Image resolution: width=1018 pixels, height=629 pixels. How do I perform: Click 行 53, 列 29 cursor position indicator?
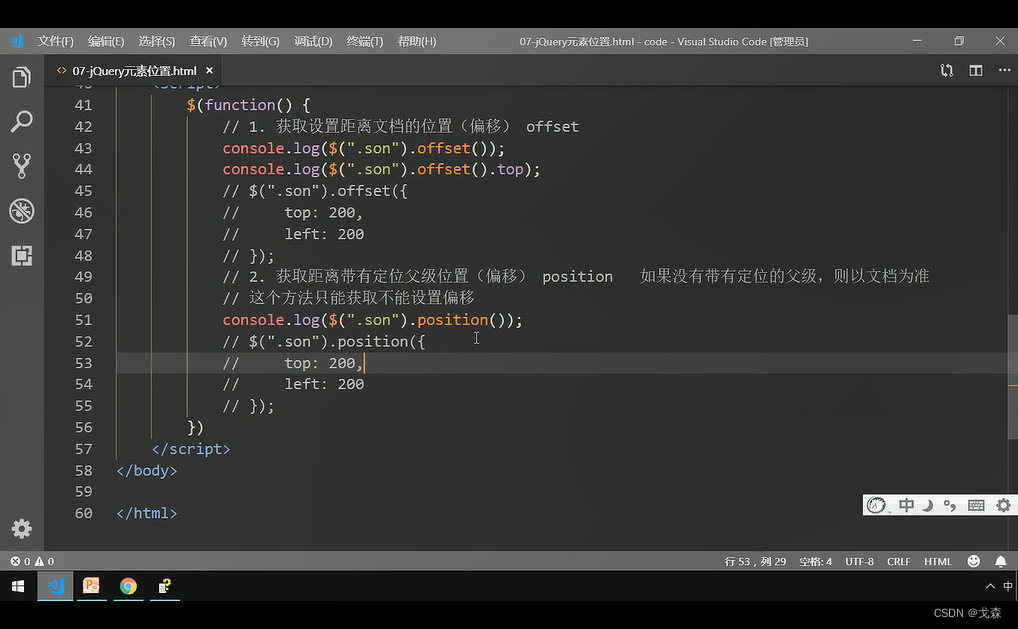(755, 561)
